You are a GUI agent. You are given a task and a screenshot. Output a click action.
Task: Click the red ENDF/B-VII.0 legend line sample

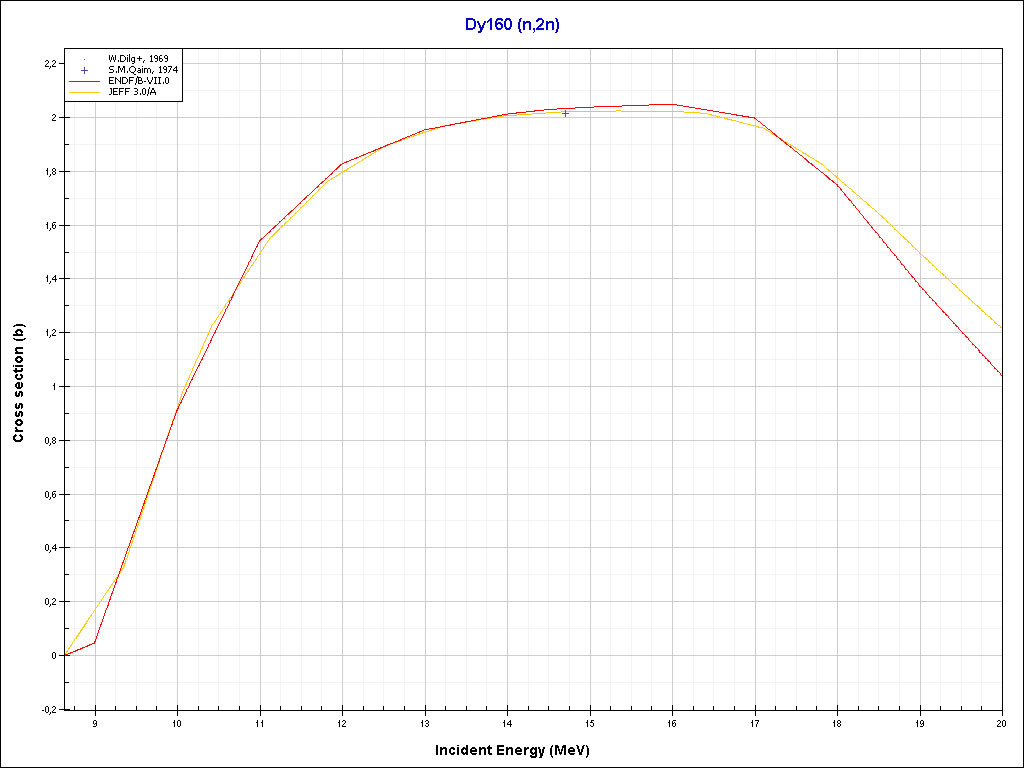[x=85, y=81]
